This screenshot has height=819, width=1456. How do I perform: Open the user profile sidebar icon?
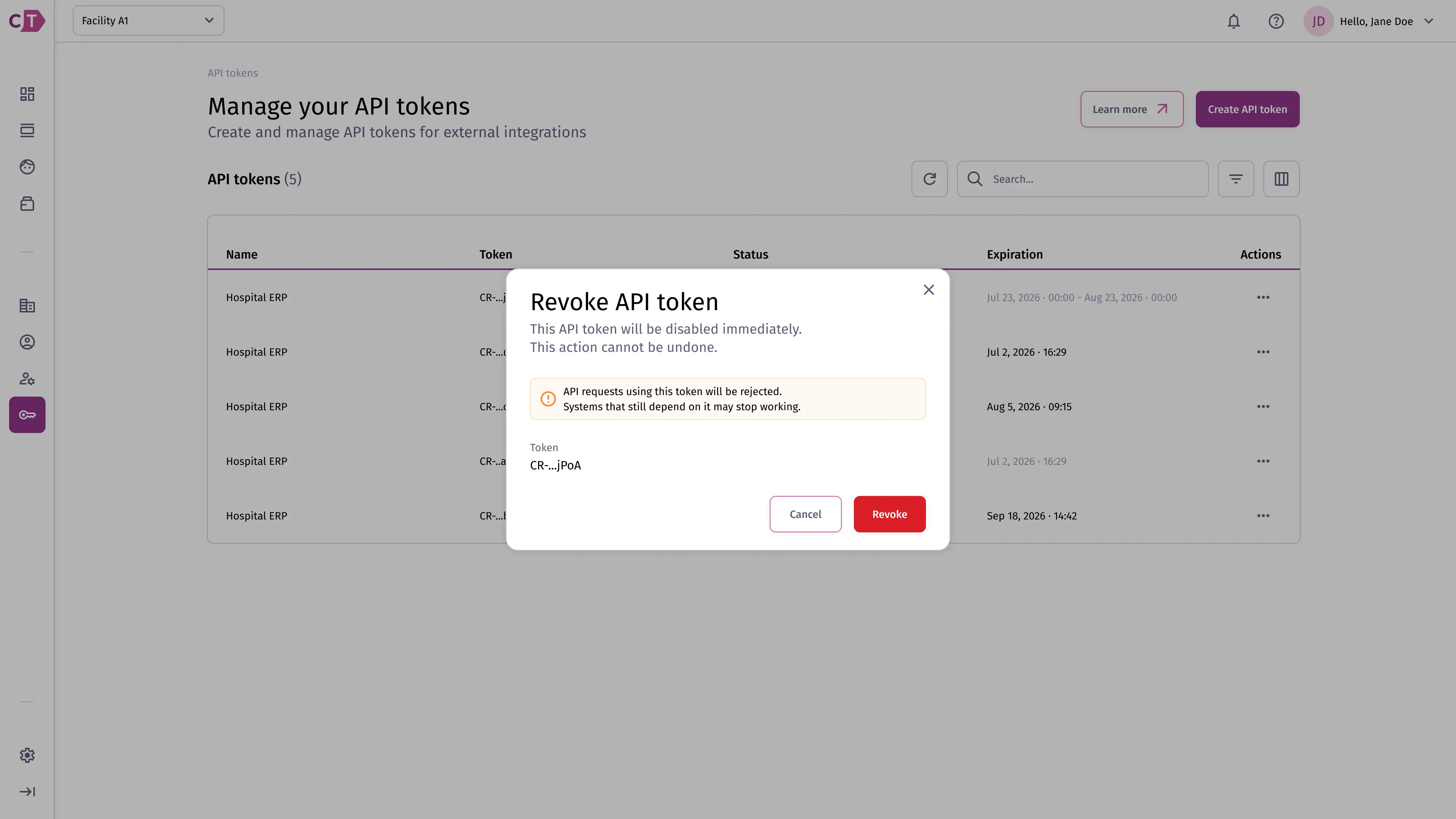27,342
